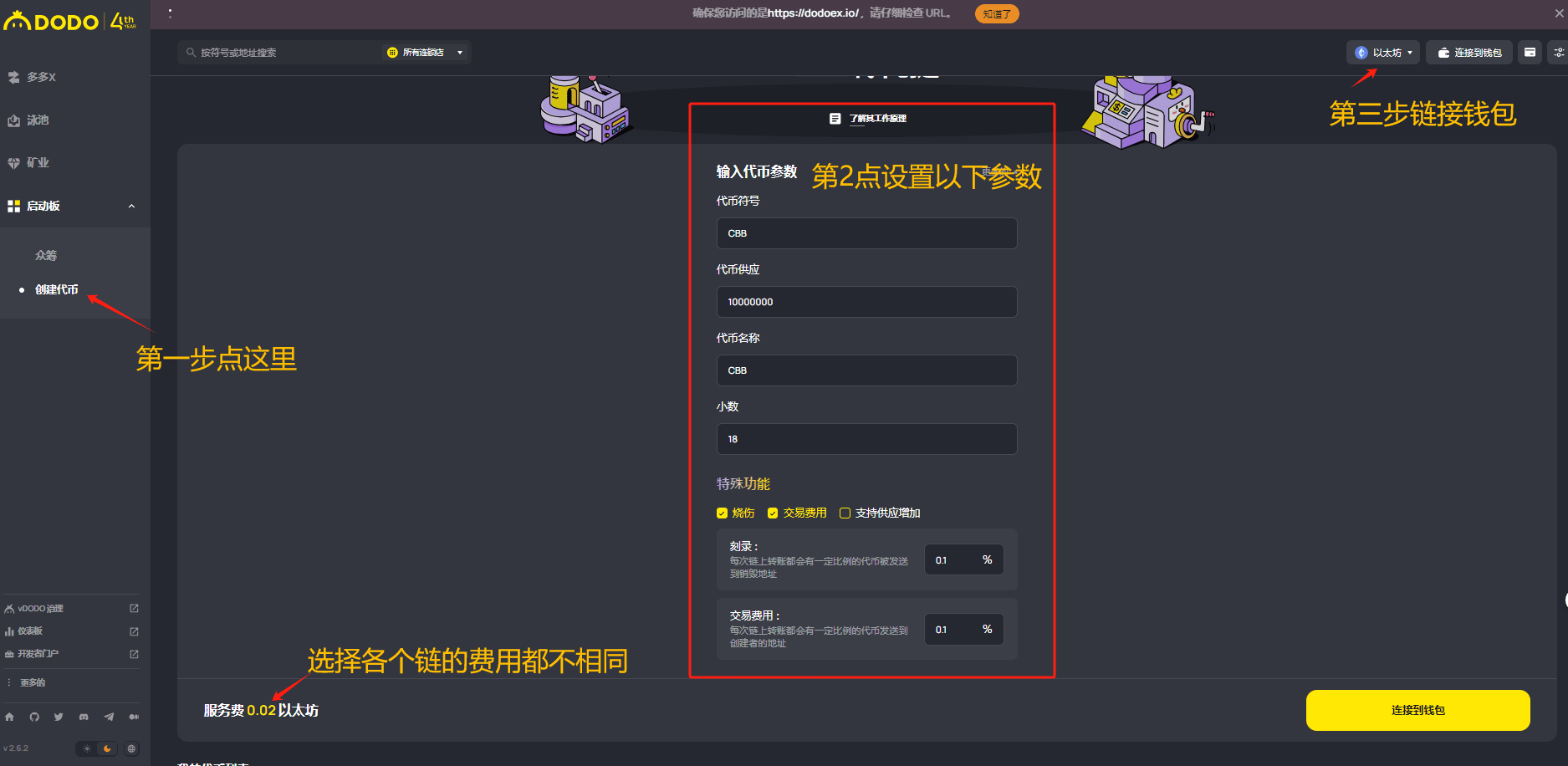
Task: Switch to light theme sun toggle
Action: (87, 748)
